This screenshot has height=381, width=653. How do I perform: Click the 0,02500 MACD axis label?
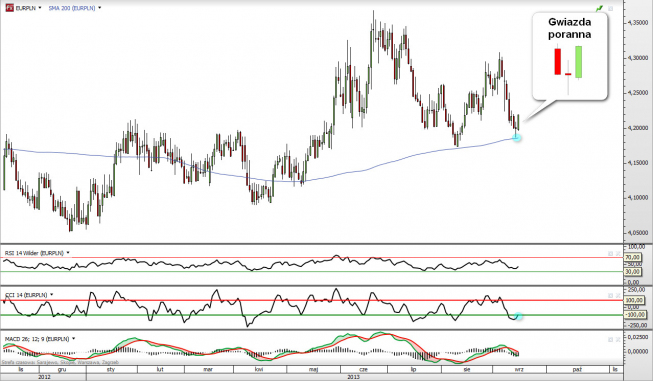point(637,336)
